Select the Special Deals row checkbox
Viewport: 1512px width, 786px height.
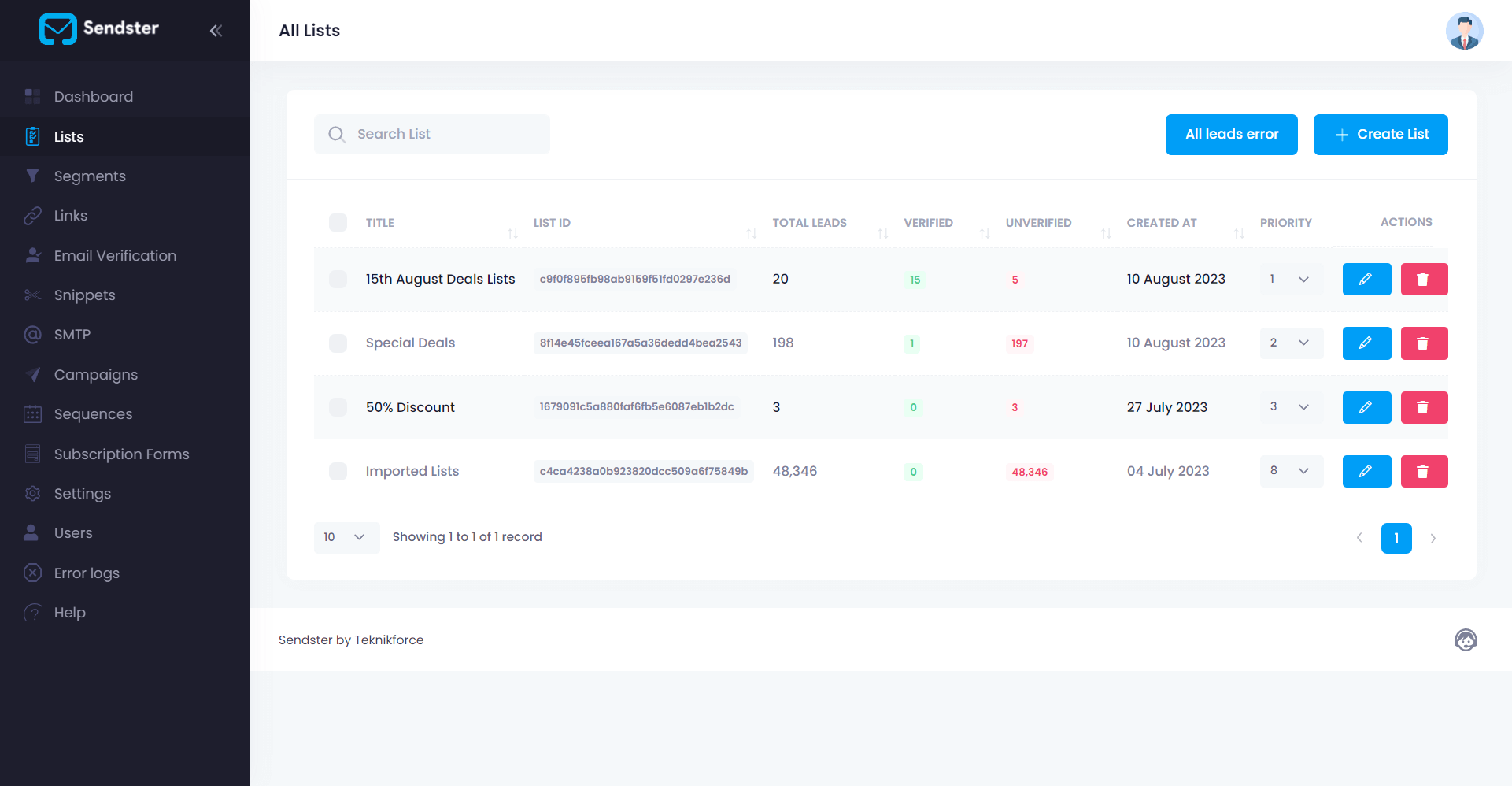click(x=338, y=343)
